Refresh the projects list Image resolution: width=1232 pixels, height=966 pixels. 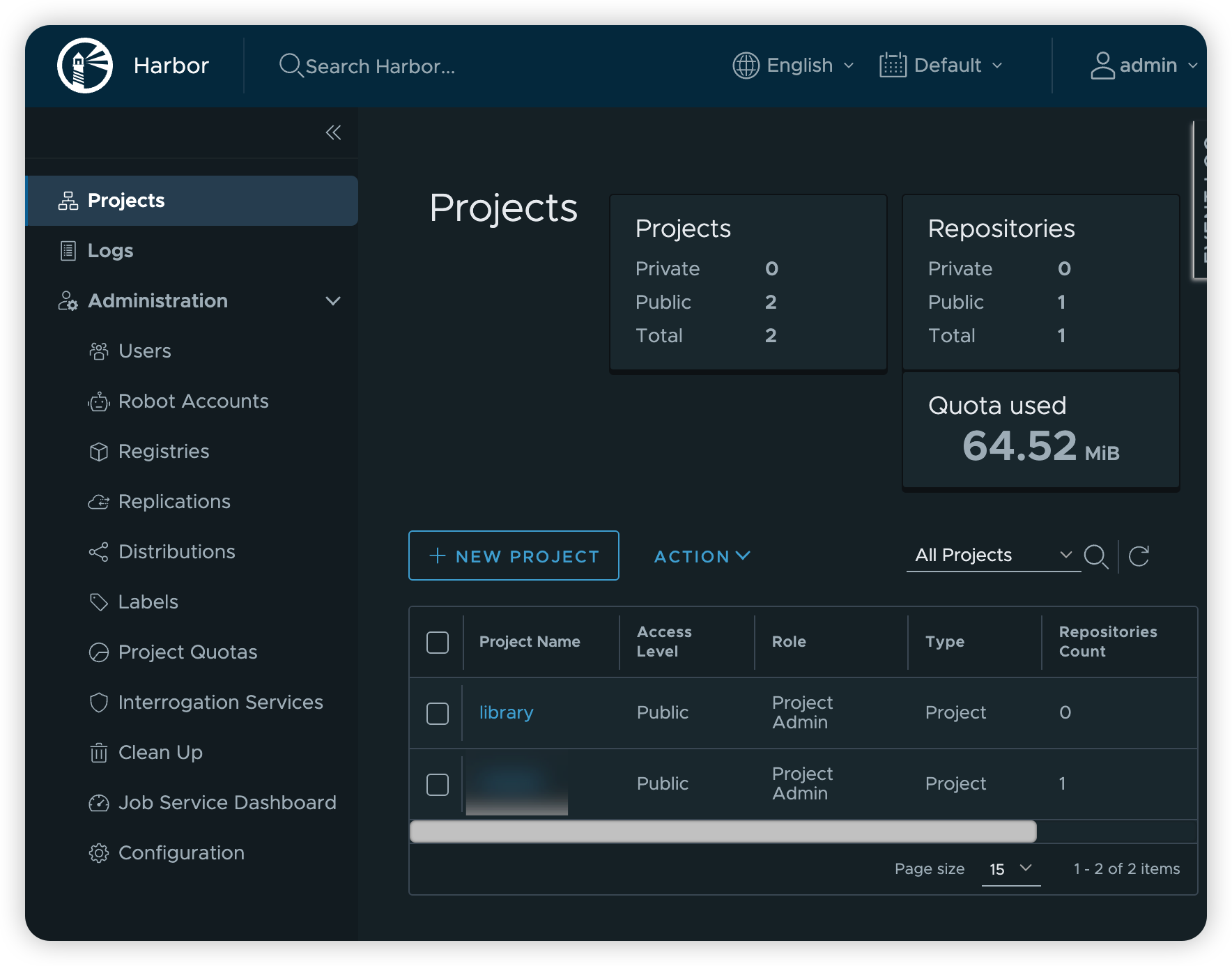(x=1139, y=556)
